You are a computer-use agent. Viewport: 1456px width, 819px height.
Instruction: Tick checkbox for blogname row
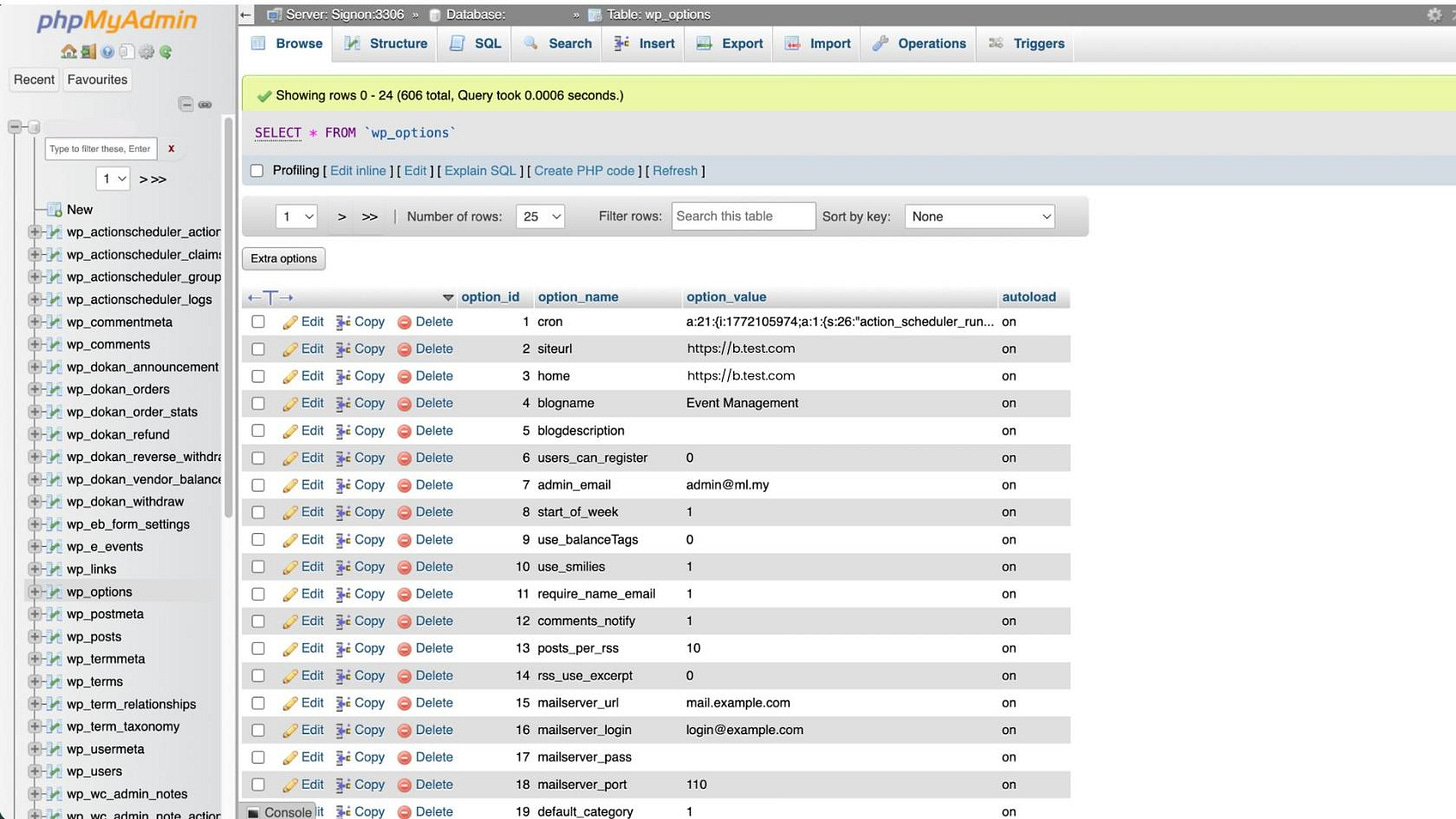[258, 403]
